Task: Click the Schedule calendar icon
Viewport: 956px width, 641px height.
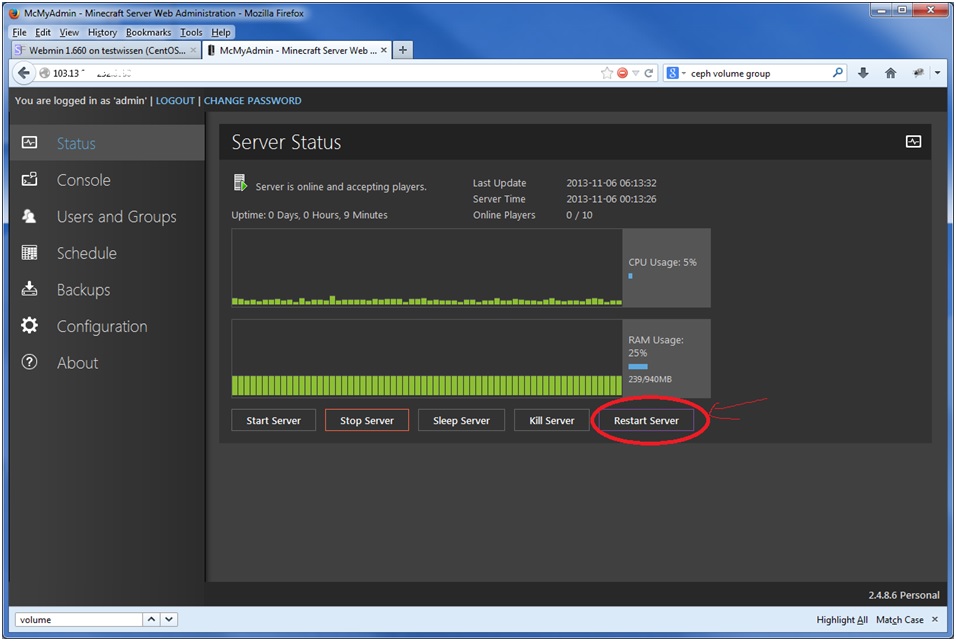Action: click(x=29, y=252)
